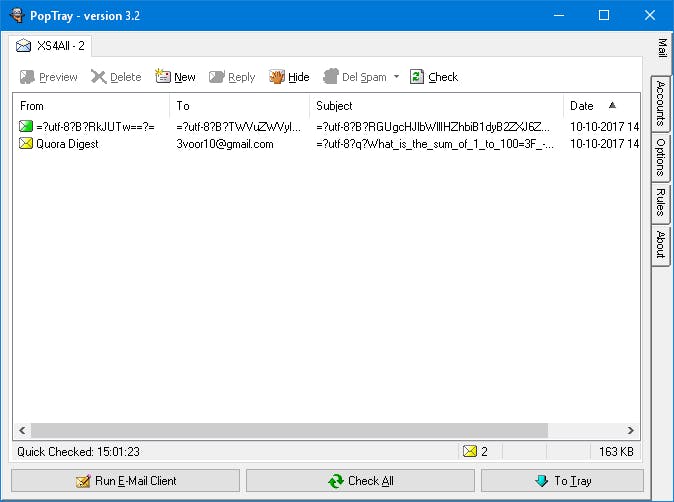674x502 pixels.
Task: Sort the list by the Date column header
Action: (x=601, y=106)
